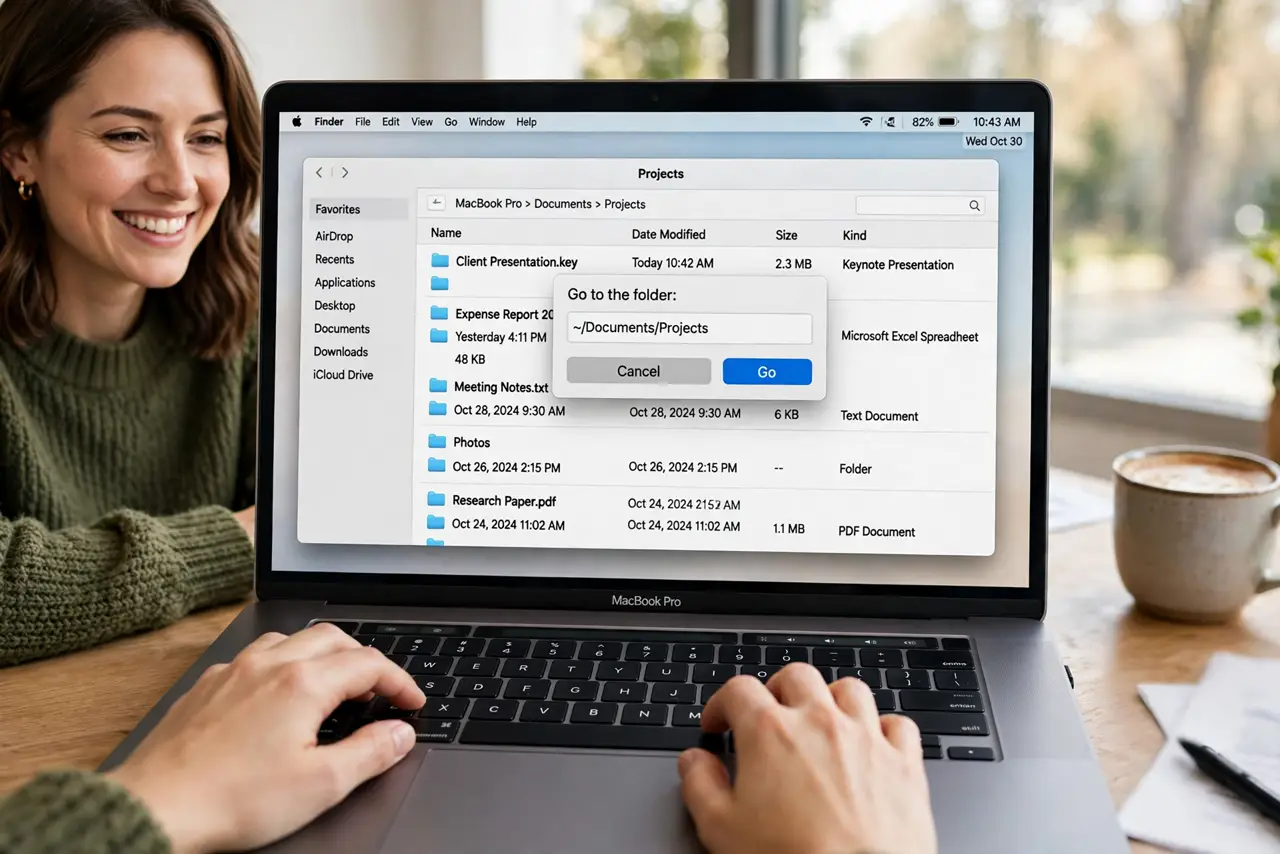Open the Apple menu
This screenshot has width=1280, height=854.
[x=296, y=122]
